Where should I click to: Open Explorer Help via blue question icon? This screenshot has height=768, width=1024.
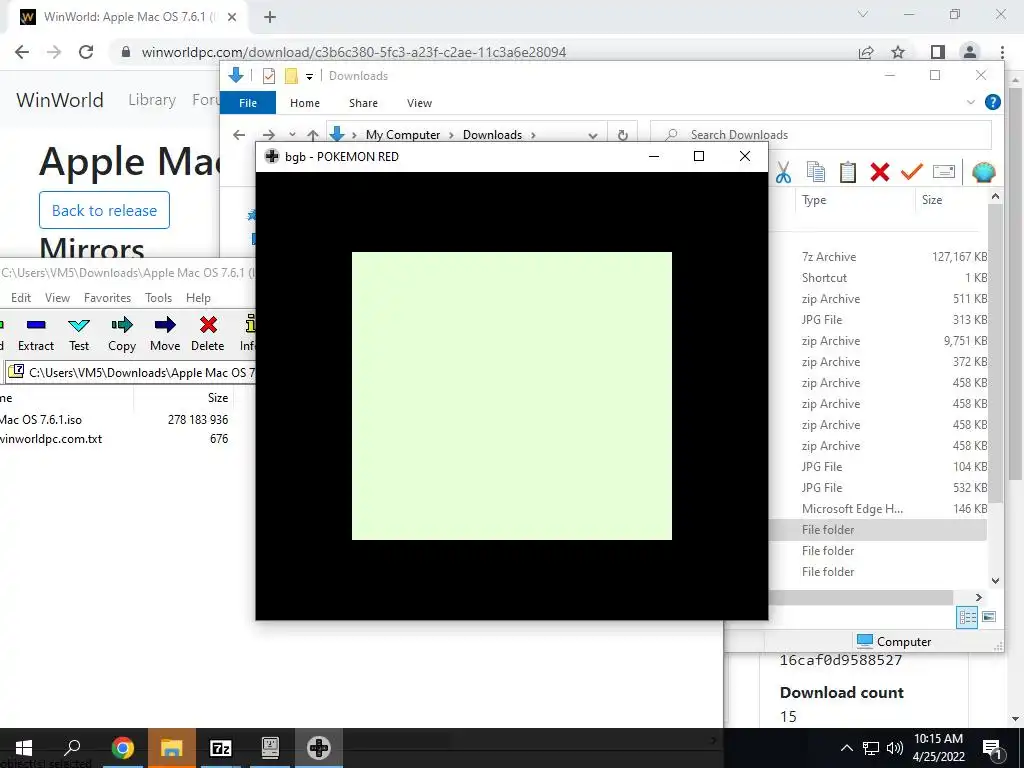point(993,102)
